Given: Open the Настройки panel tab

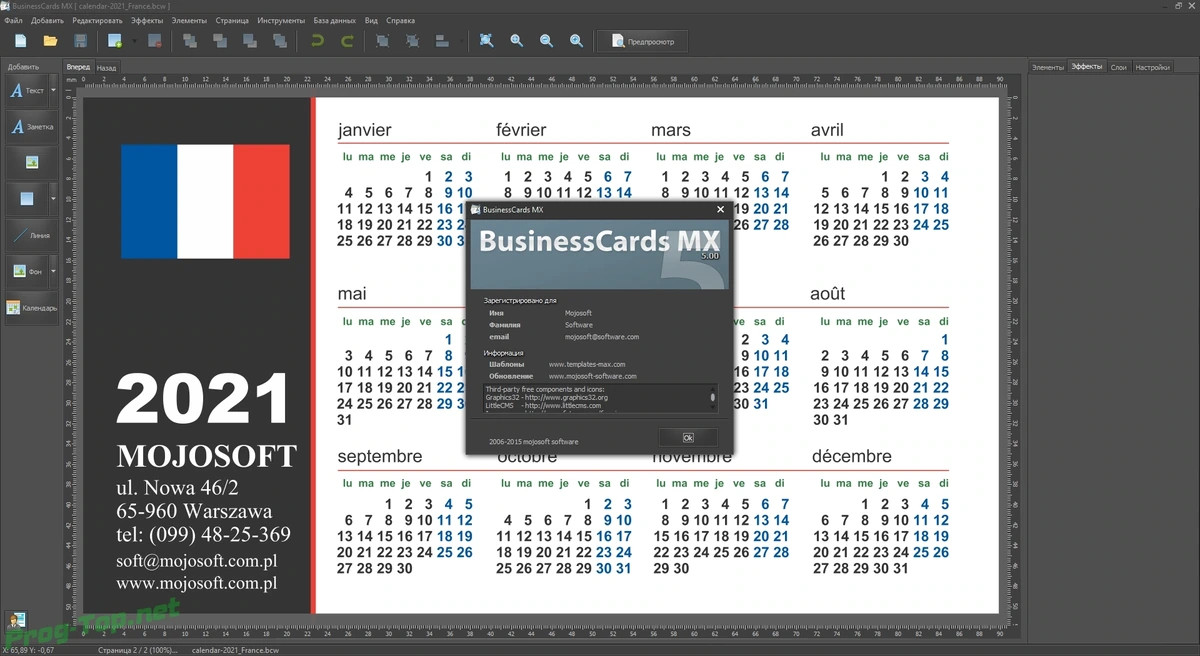Looking at the screenshot, I should [1152, 67].
